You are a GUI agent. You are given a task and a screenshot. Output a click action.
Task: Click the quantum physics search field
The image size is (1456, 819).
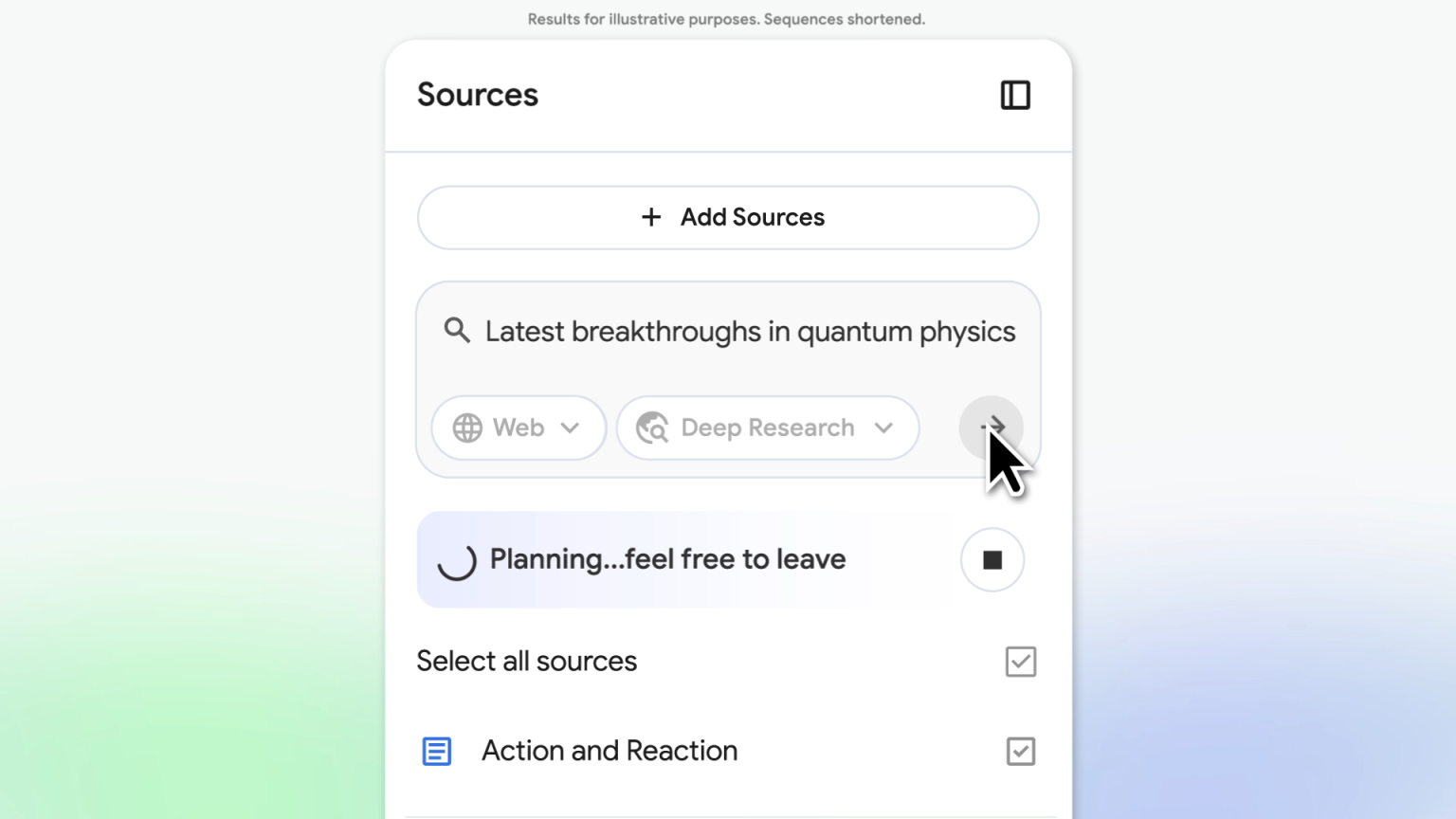coord(750,332)
